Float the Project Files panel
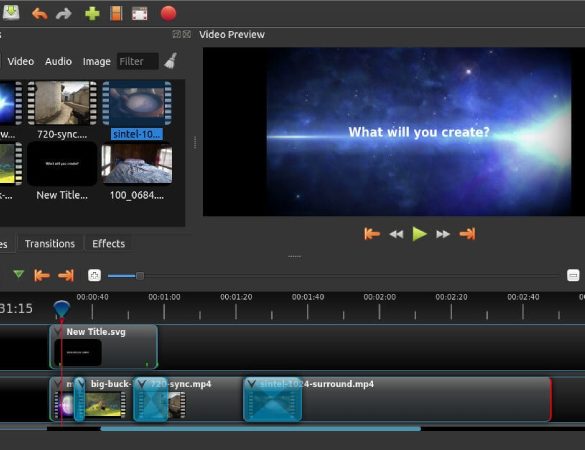The height and width of the screenshot is (450, 585). (x=176, y=34)
